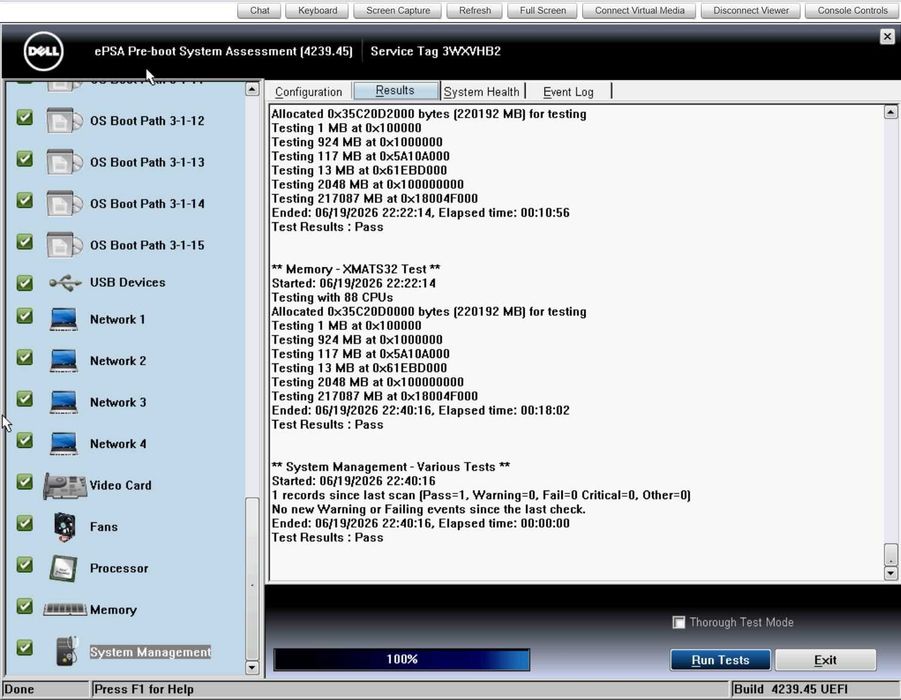Uncheck the Network 3 checkbox
The image size is (901, 700).
24,399
